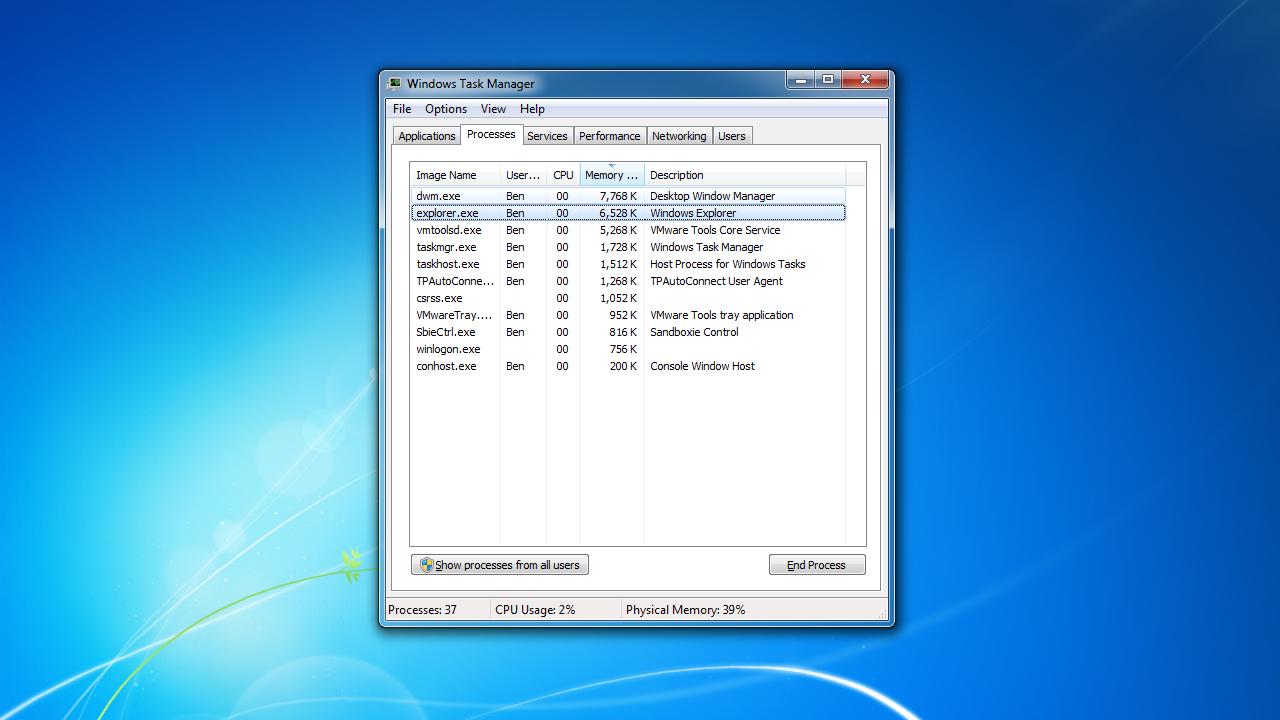Switch to the Services tab
This screenshot has width=1280, height=720.
click(x=547, y=136)
